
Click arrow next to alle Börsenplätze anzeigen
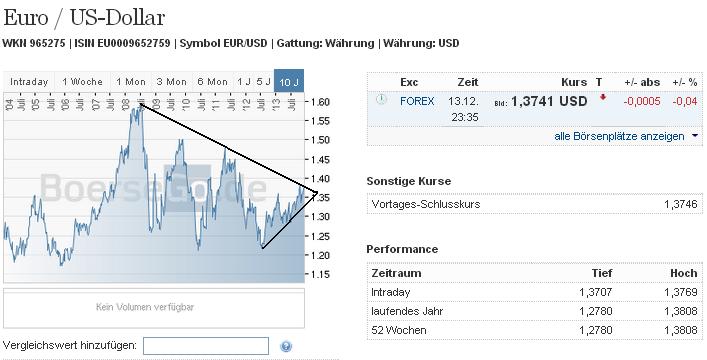[x=694, y=136]
